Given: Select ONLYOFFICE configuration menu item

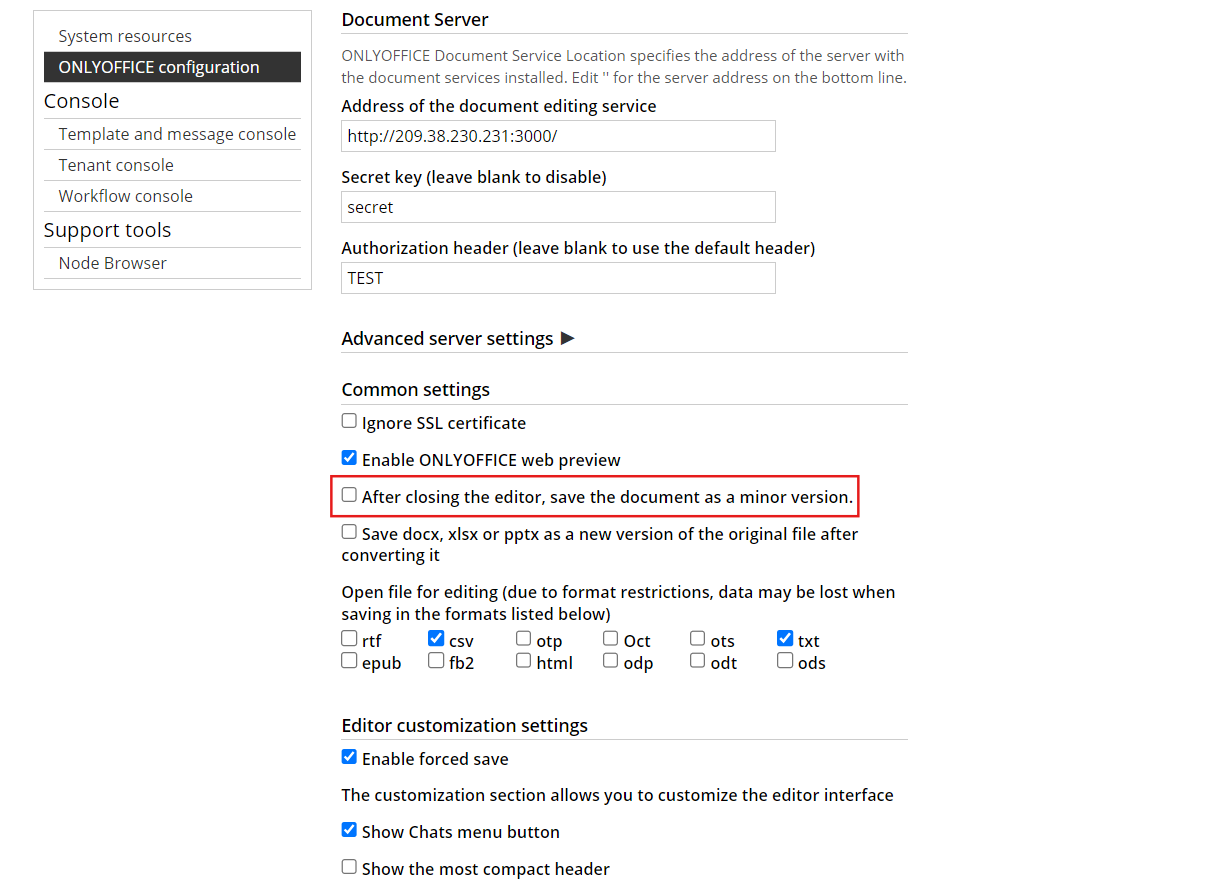Looking at the screenshot, I should click(x=159, y=67).
